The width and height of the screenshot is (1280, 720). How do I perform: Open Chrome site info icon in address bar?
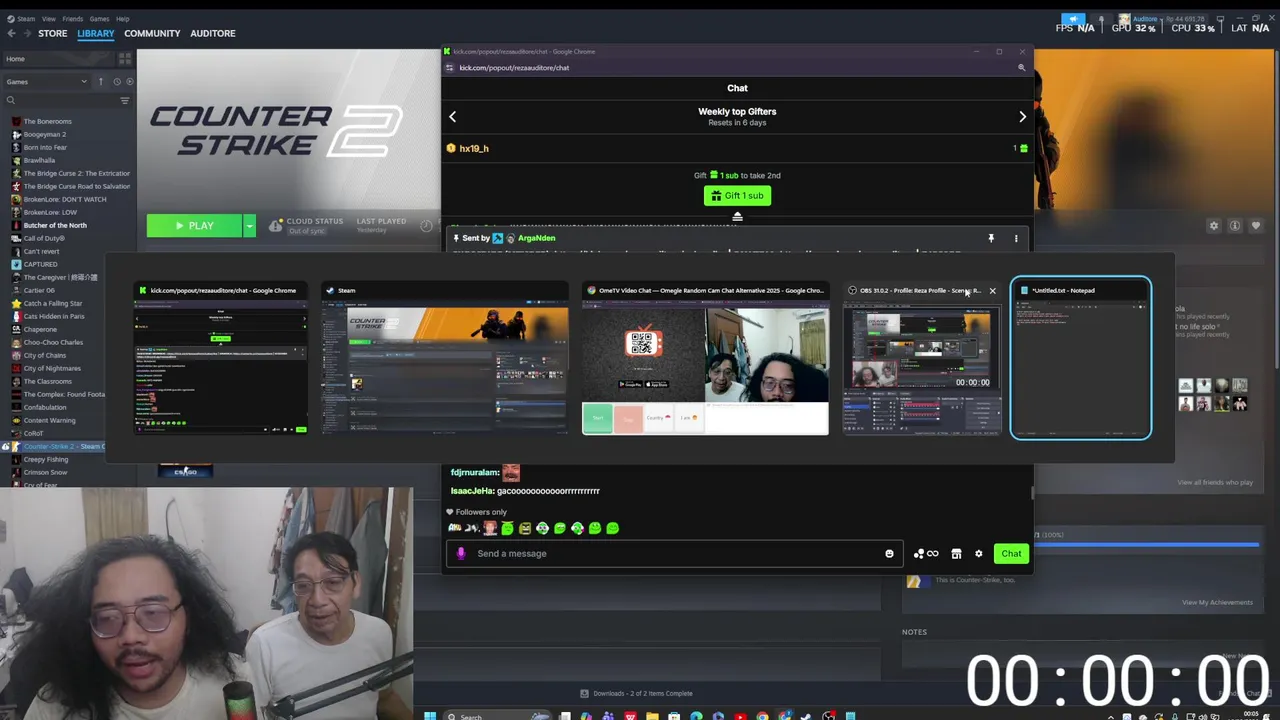(x=452, y=67)
